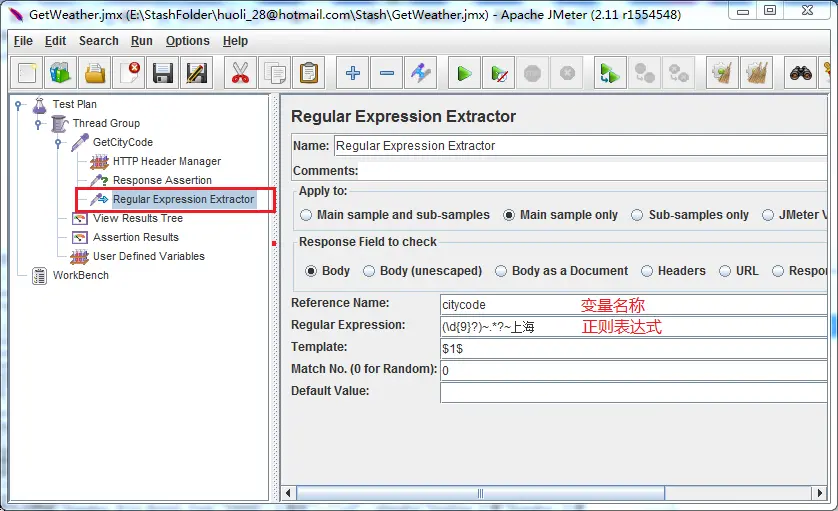Select Body as a Document radio button
The image size is (838, 511).
(x=501, y=271)
